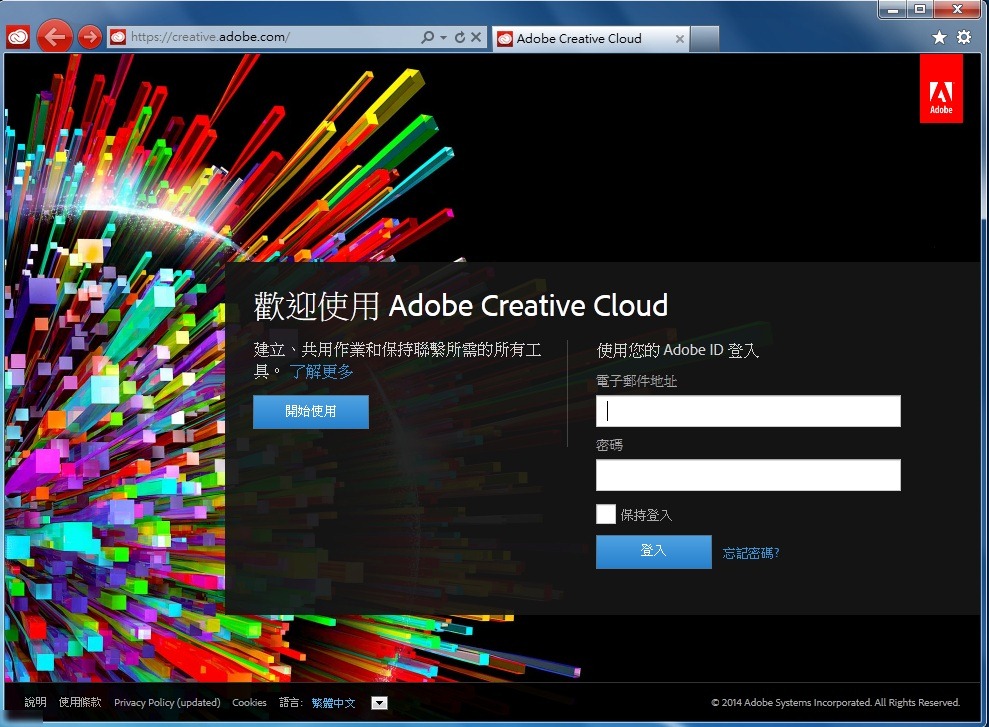This screenshot has height=727, width=989.
Task: Click the Creative Cloud icon in browser corner
Action: tap(18, 37)
